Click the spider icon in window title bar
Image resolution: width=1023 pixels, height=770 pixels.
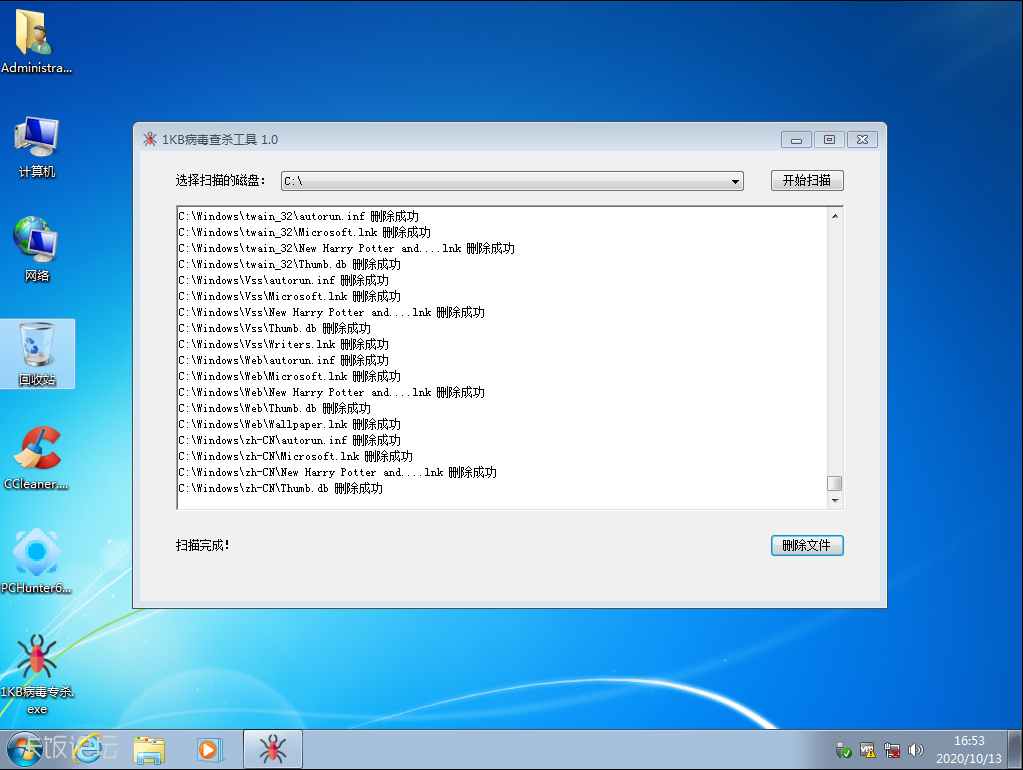[149, 139]
